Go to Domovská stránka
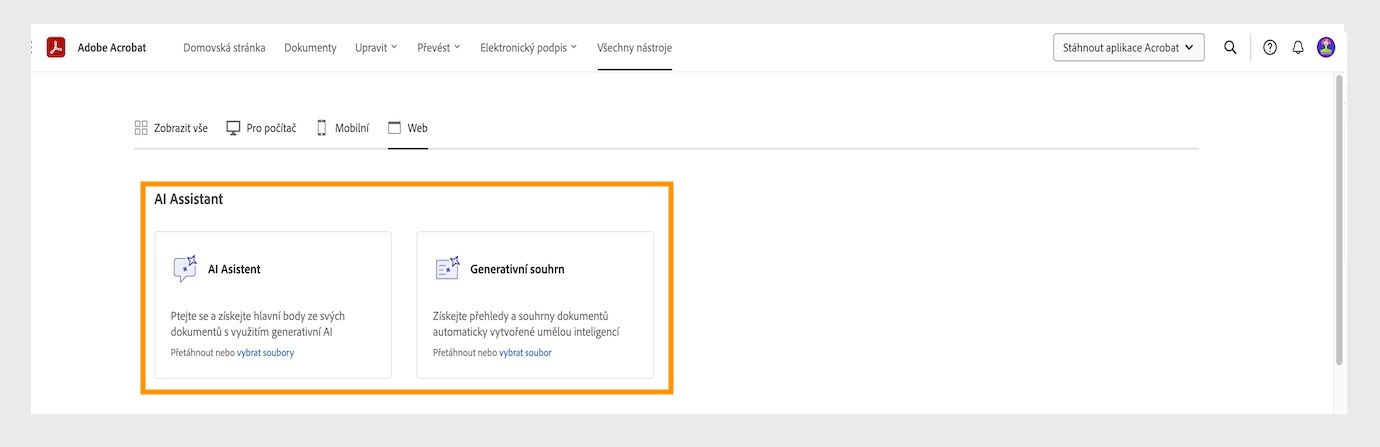1380x447 pixels. pyautogui.click(x=224, y=47)
